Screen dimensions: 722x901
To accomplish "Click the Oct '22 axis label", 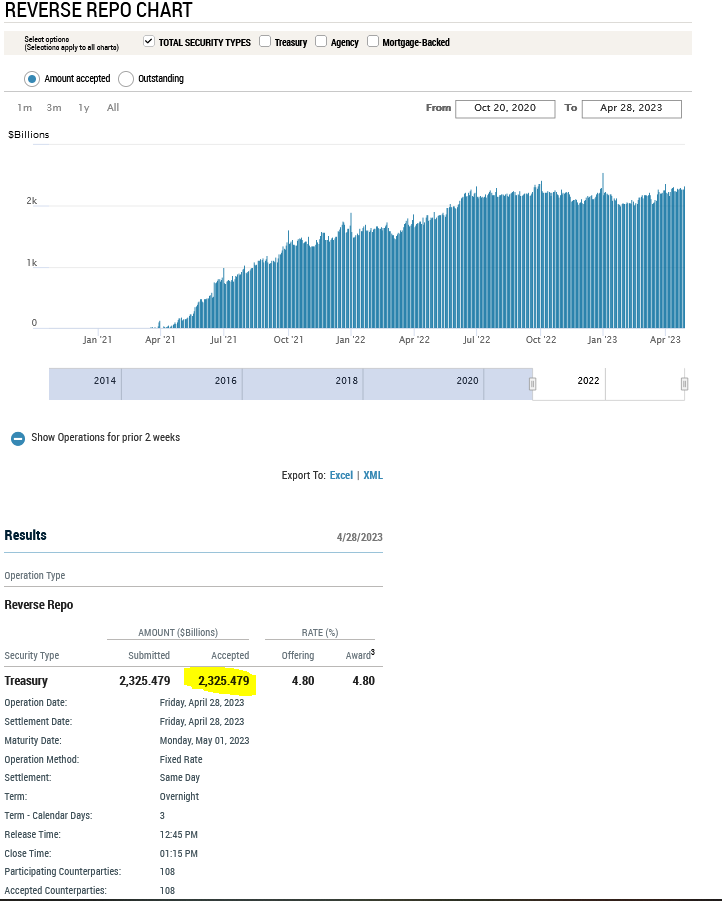I will click(541, 340).
